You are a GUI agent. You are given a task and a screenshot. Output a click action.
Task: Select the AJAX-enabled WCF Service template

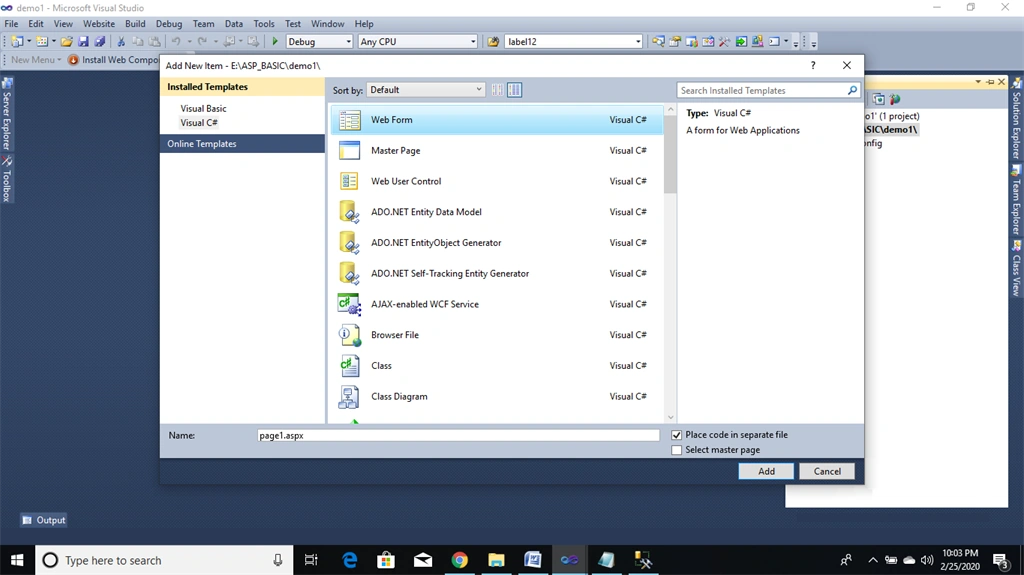[497, 304]
